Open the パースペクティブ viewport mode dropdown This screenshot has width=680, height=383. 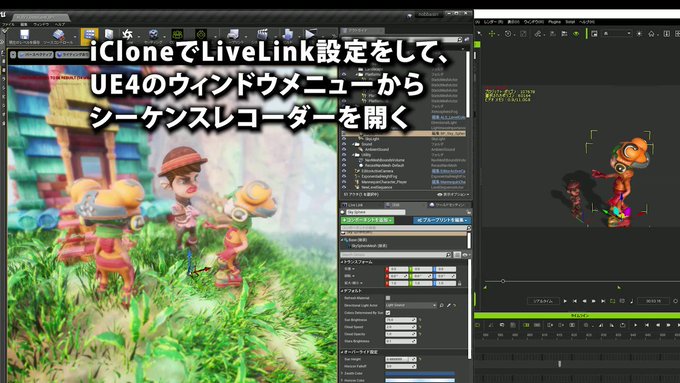(36, 55)
